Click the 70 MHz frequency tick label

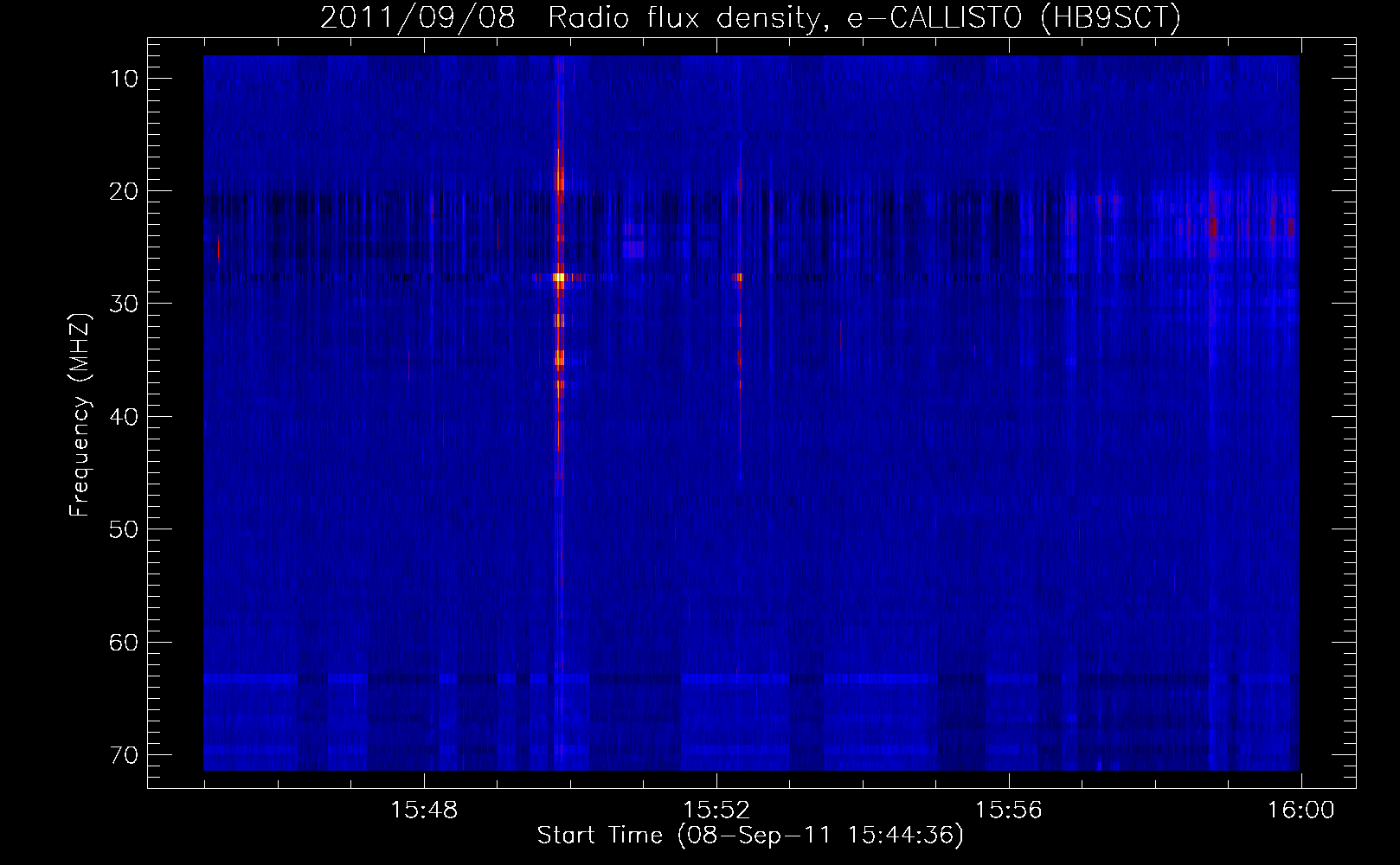(124, 754)
